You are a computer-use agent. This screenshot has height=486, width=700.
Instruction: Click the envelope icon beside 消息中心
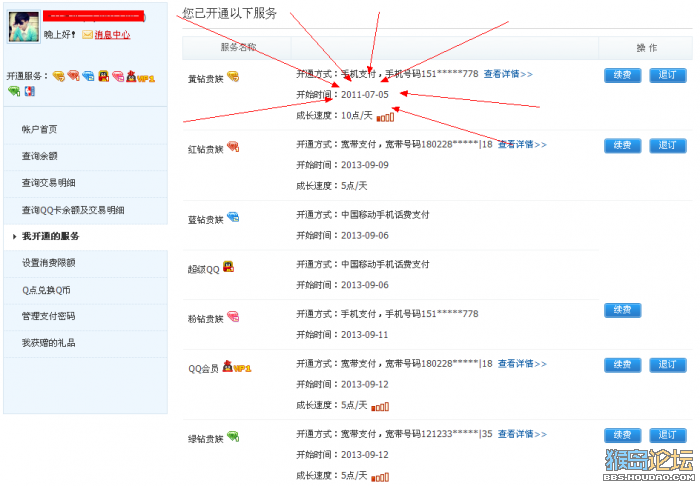(88, 34)
